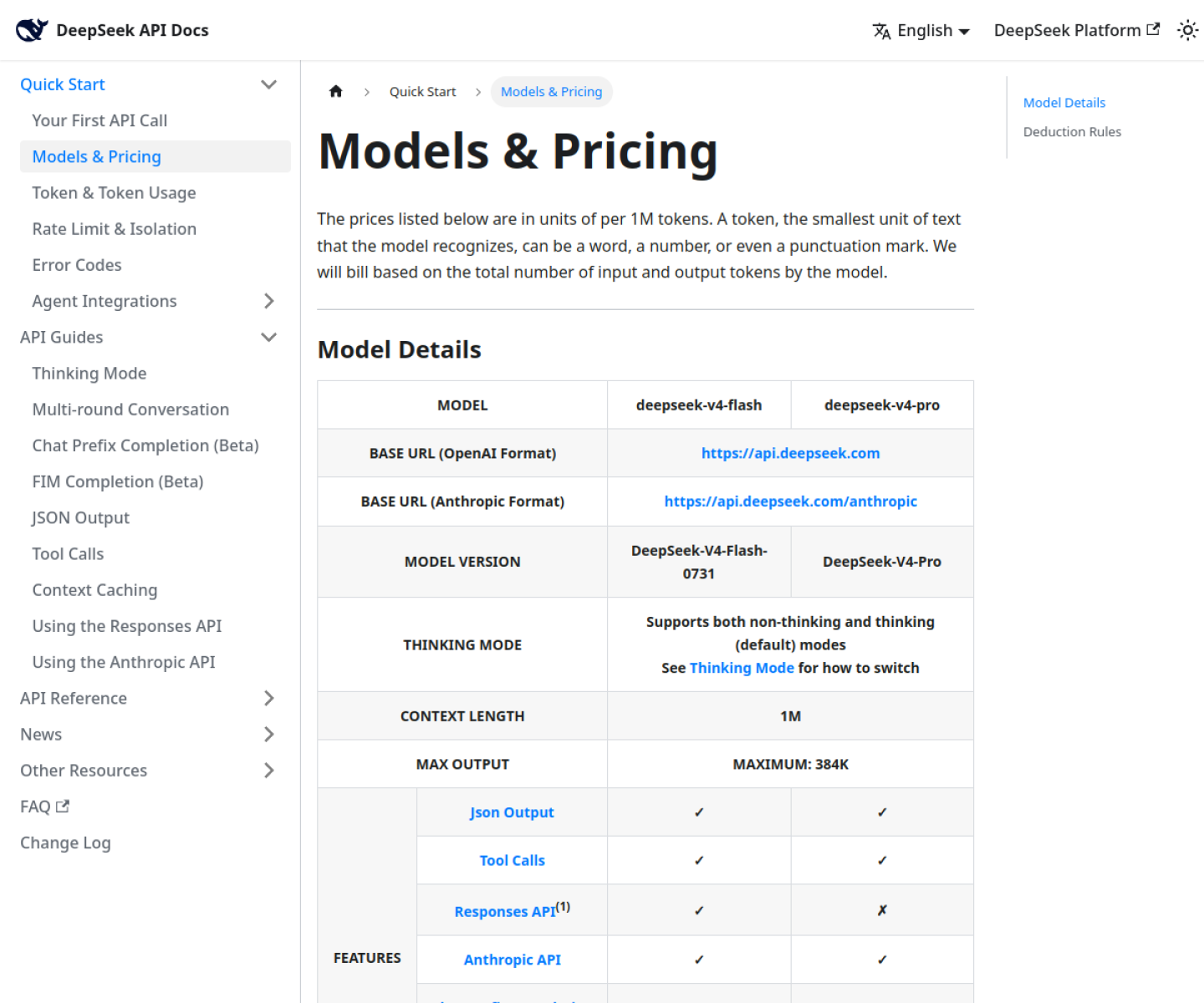
Task: Toggle the light/dark theme sun icon
Action: (1187, 30)
